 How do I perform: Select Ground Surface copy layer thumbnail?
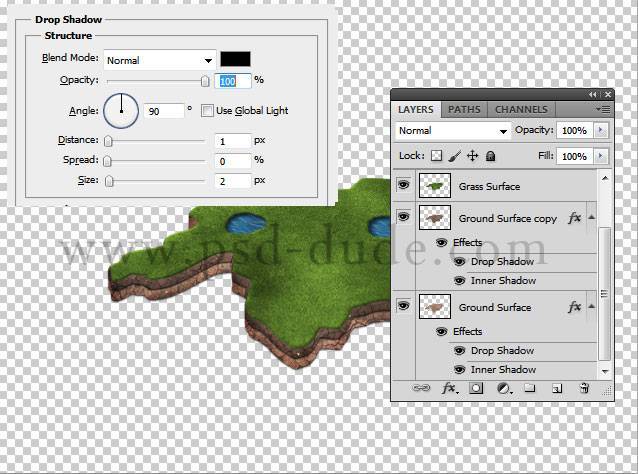(x=435, y=217)
